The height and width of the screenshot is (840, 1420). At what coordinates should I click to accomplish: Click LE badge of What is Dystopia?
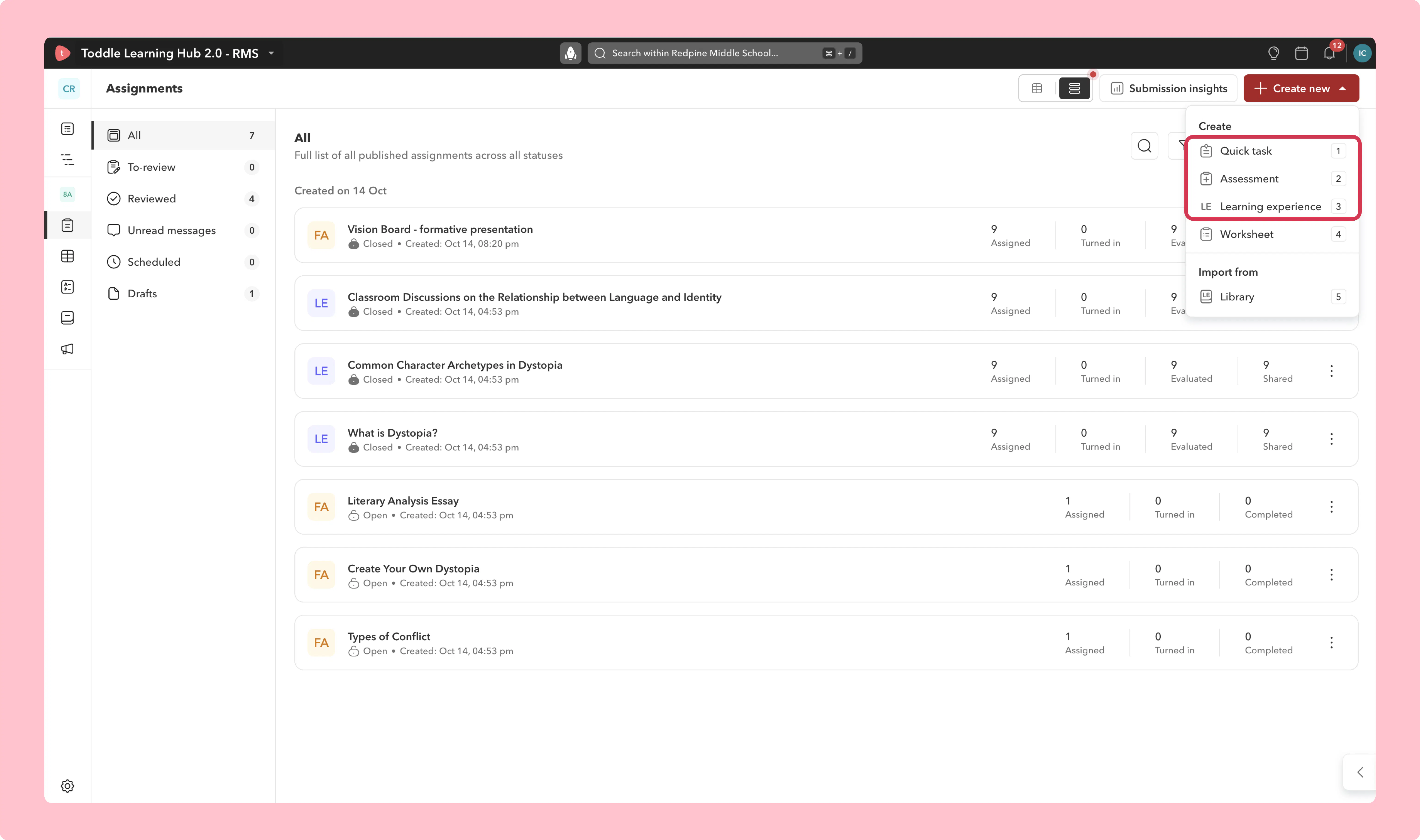(x=321, y=439)
